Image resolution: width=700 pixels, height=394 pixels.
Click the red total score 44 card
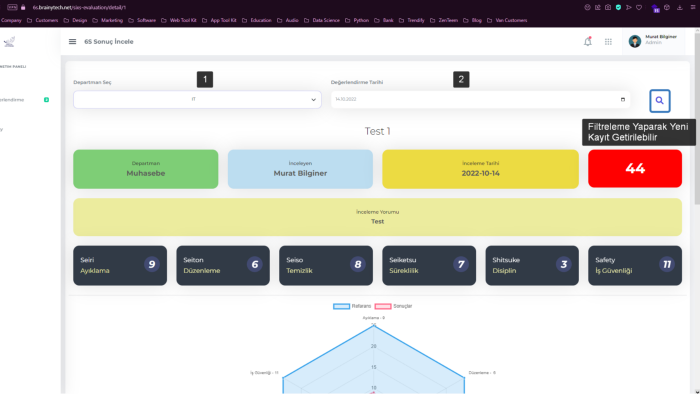[x=635, y=169]
